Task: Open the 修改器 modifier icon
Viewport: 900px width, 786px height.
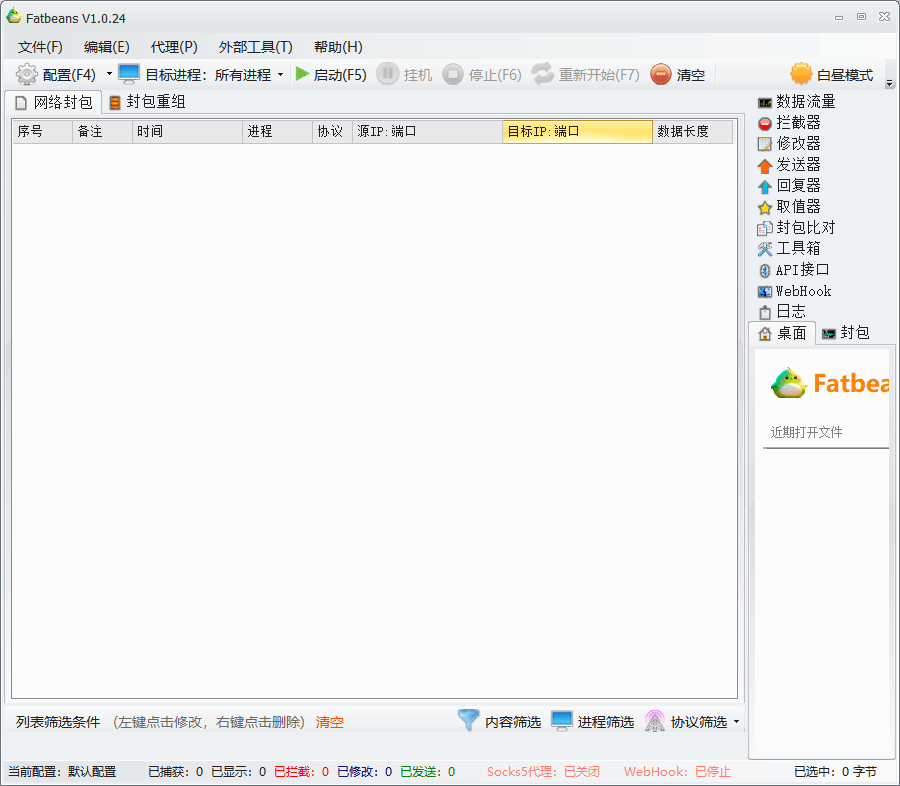Action: (765, 144)
